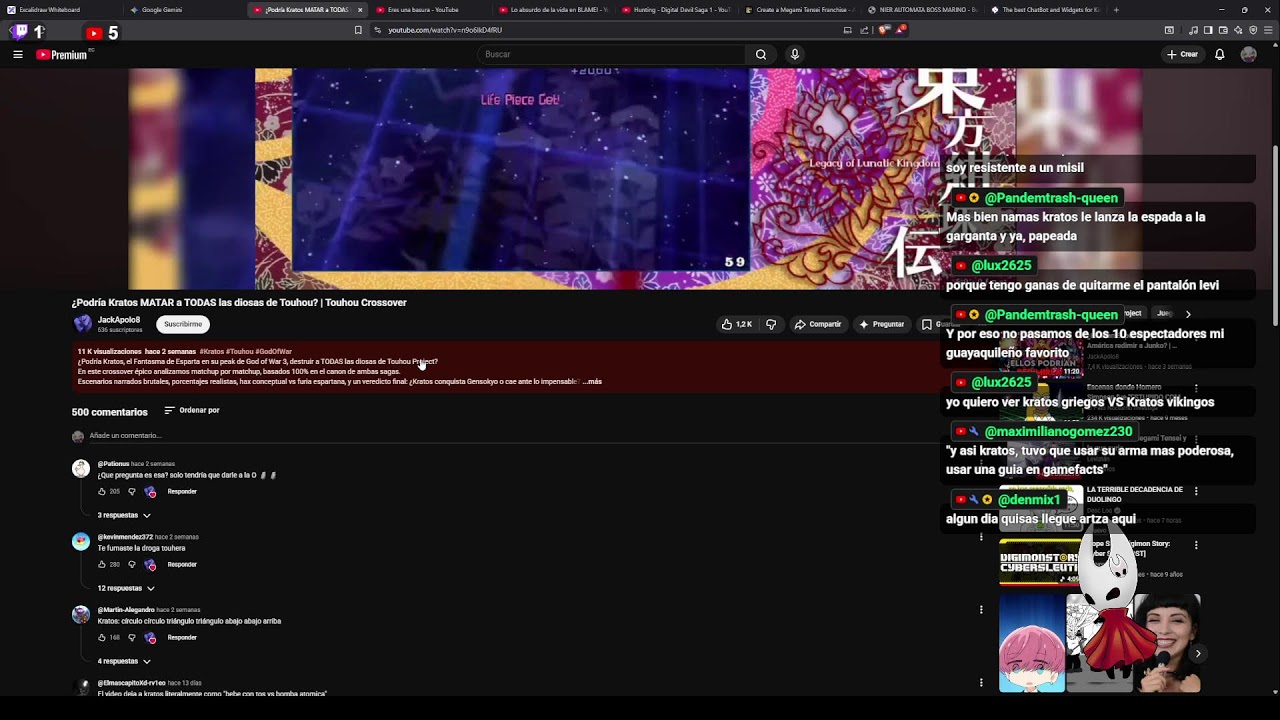Bookmark this page in the address bar
1280x720 pixels.
coord(358,30)
